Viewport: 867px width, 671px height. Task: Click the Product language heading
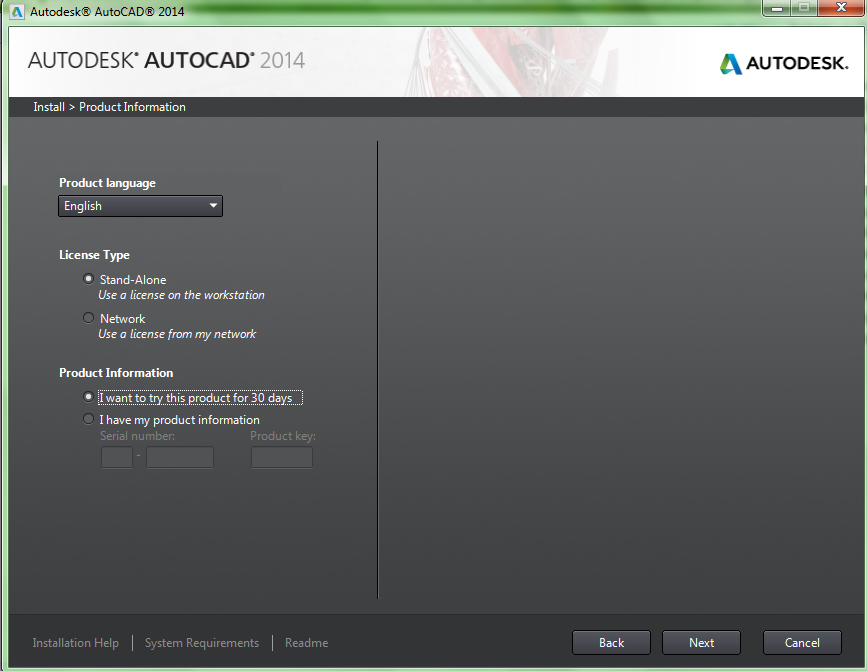click(107, 183)
